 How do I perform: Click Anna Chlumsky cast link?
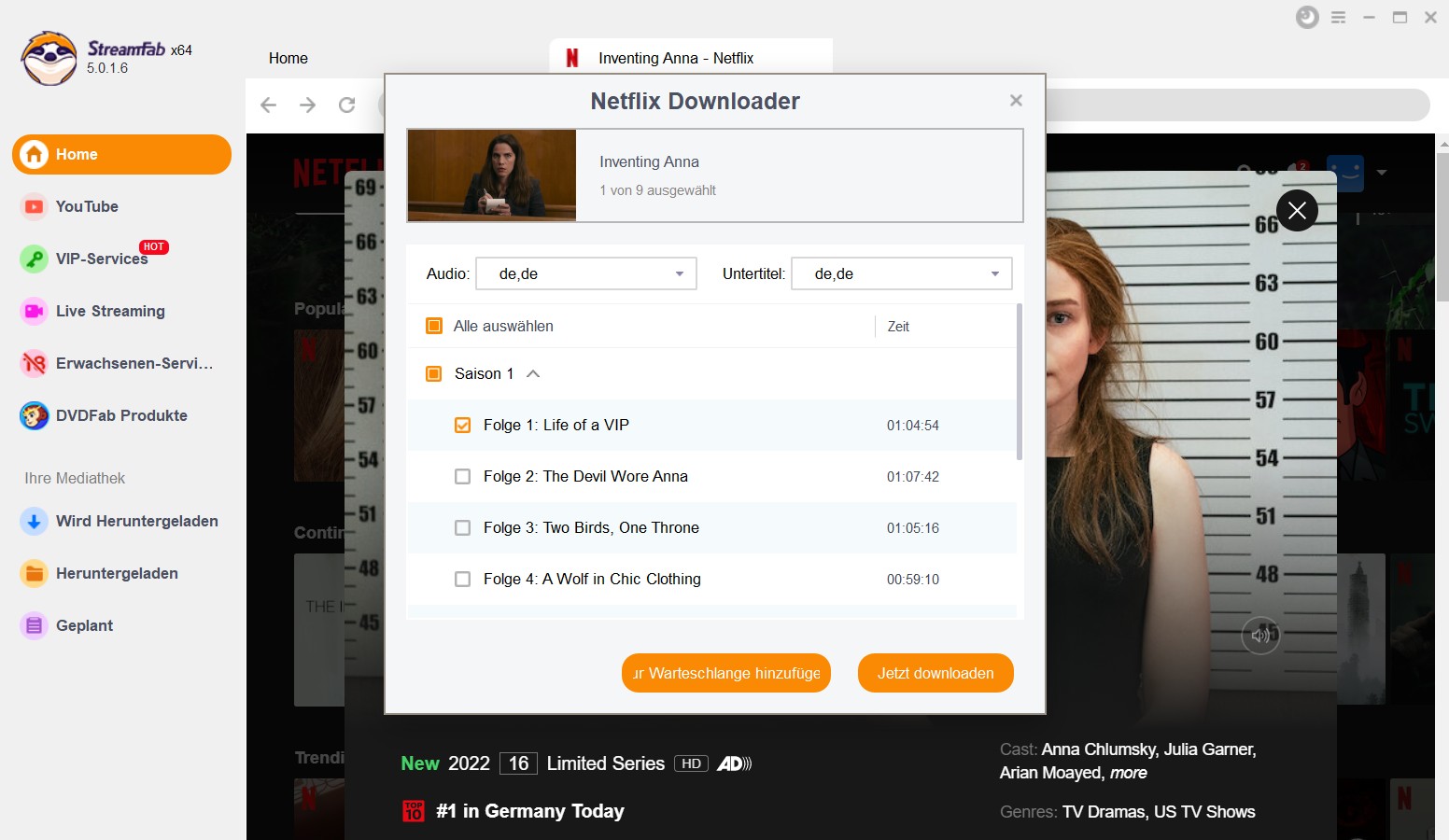[x=1099, y=749]
